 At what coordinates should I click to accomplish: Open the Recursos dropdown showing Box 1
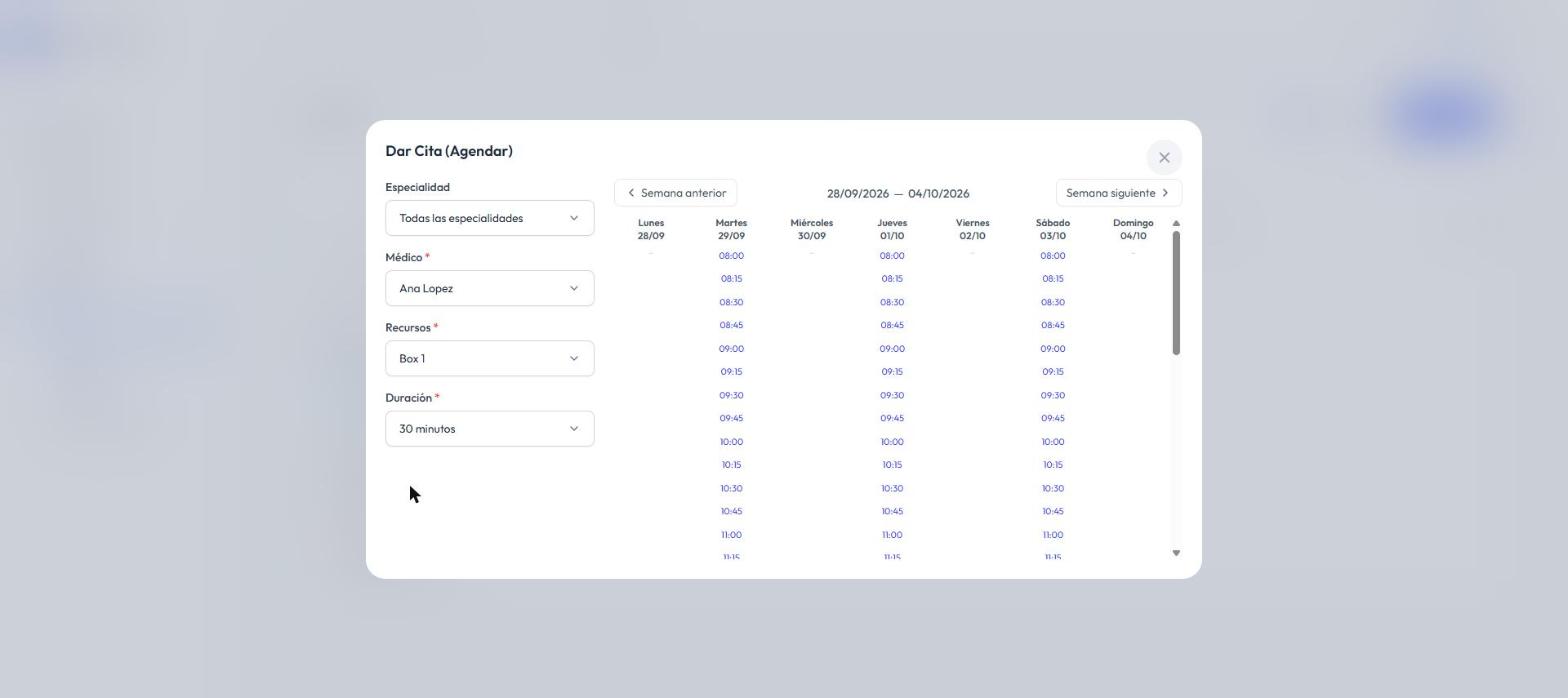(490, 358)
